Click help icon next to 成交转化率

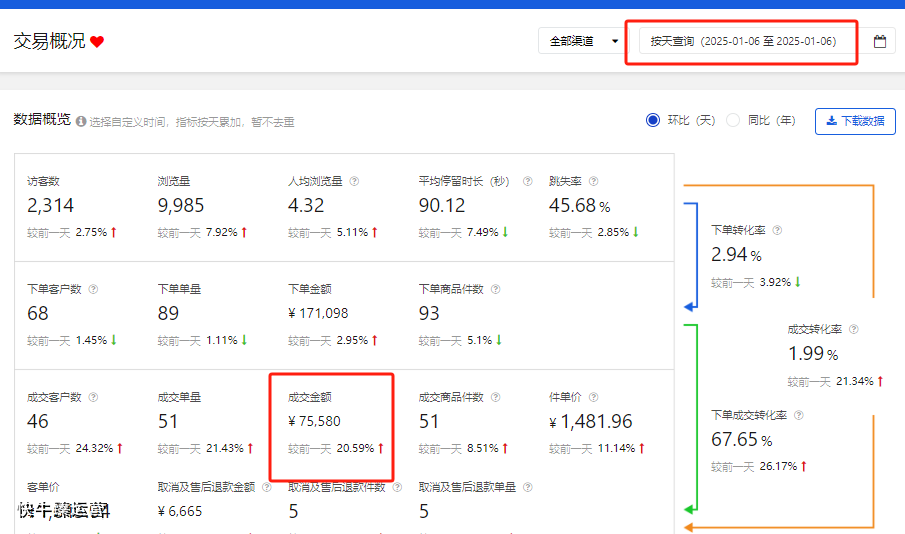point(853,329)
